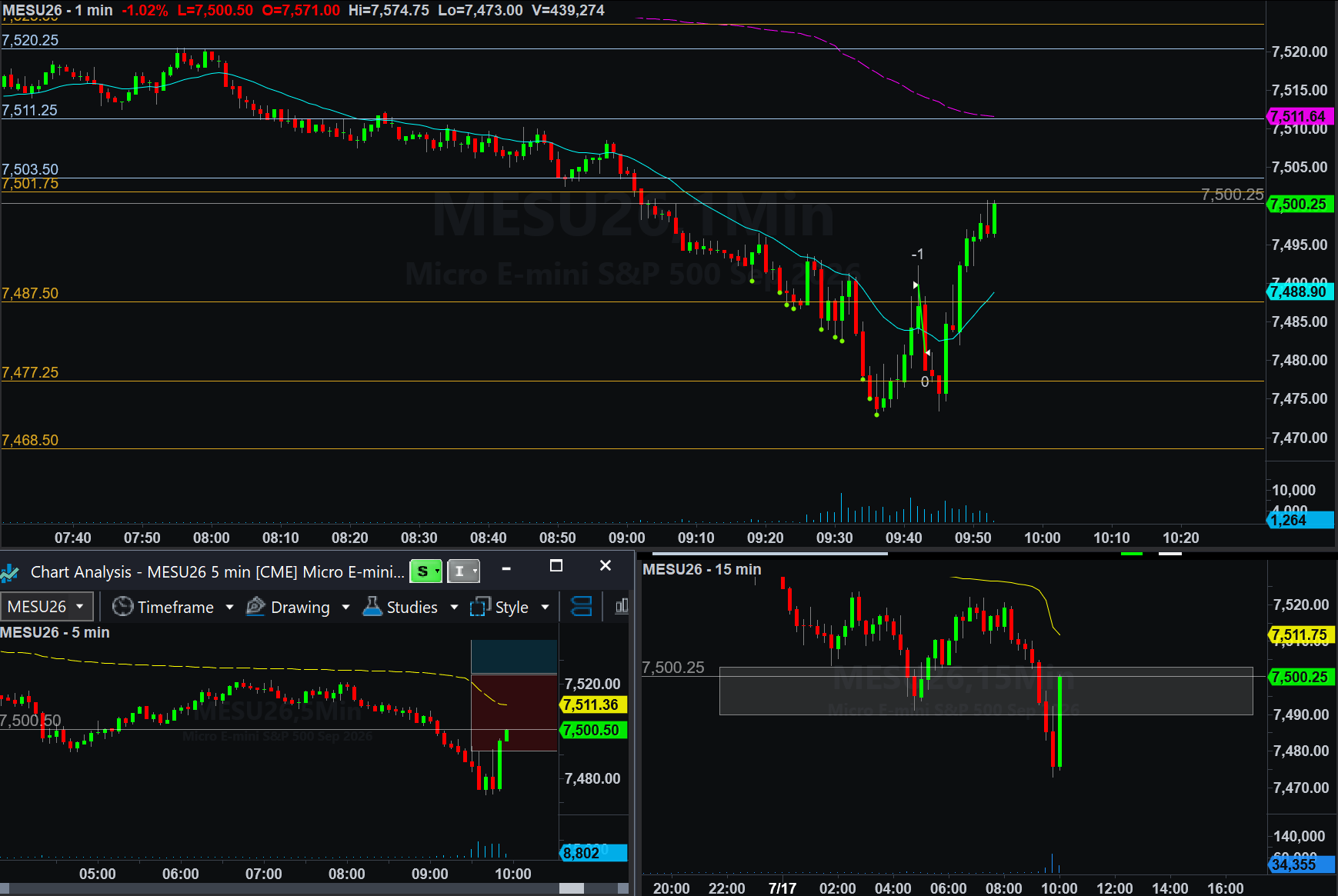The height and width of the screenshot is (896, 1338).
Task: Expand the Studies dropdown arrow
Action: 454,608
